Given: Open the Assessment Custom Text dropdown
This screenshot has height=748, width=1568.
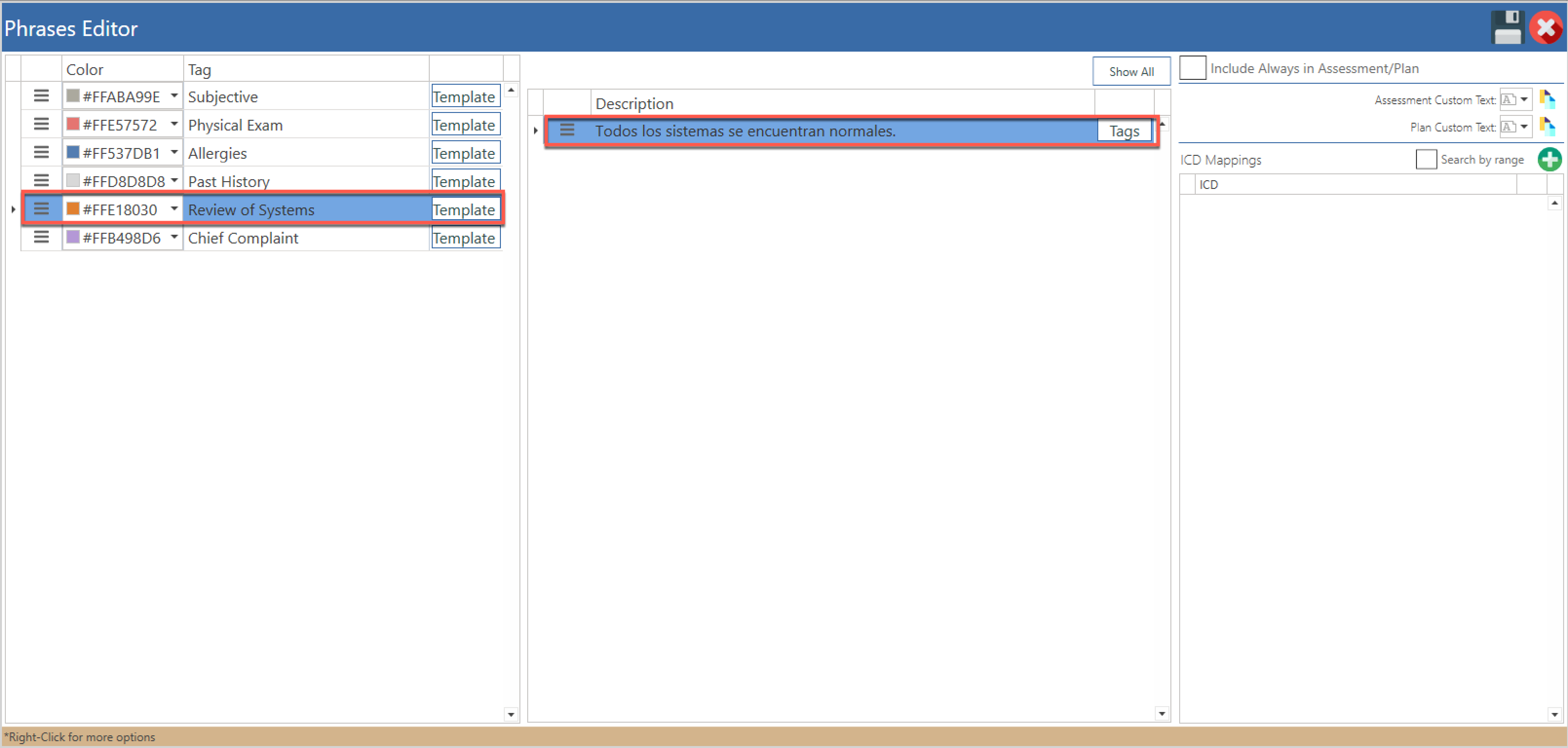Looking at the screenshot, I should (1524, 100).
